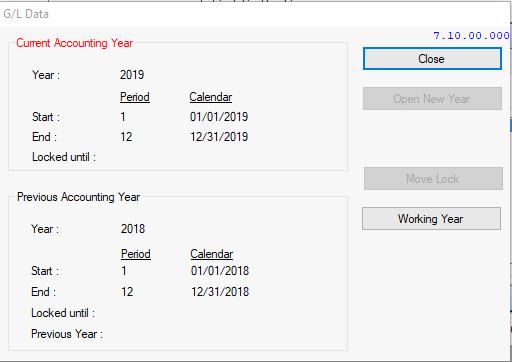This screenshot has height=362, width=512.
Task: Select the current year value 2019
Action: 132,75
